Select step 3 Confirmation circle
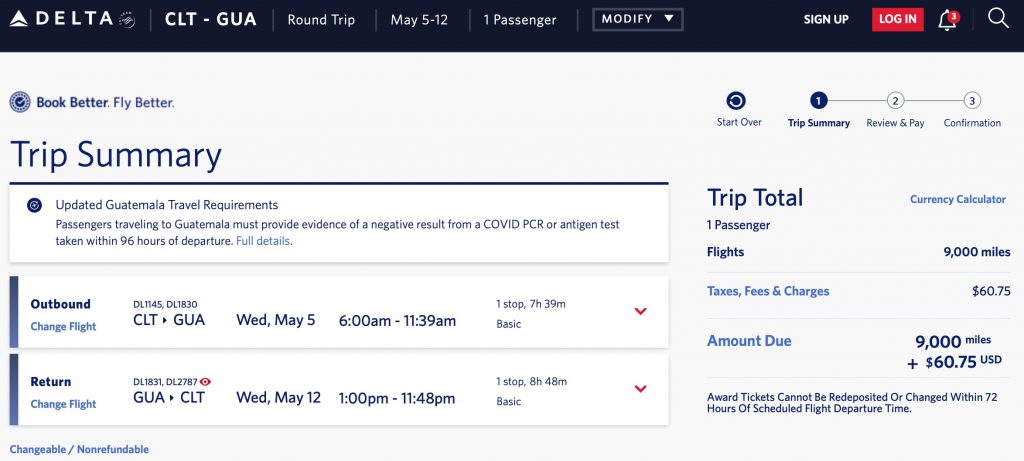This screenshot has height=461, width=1024. click(x=972, y=100)
